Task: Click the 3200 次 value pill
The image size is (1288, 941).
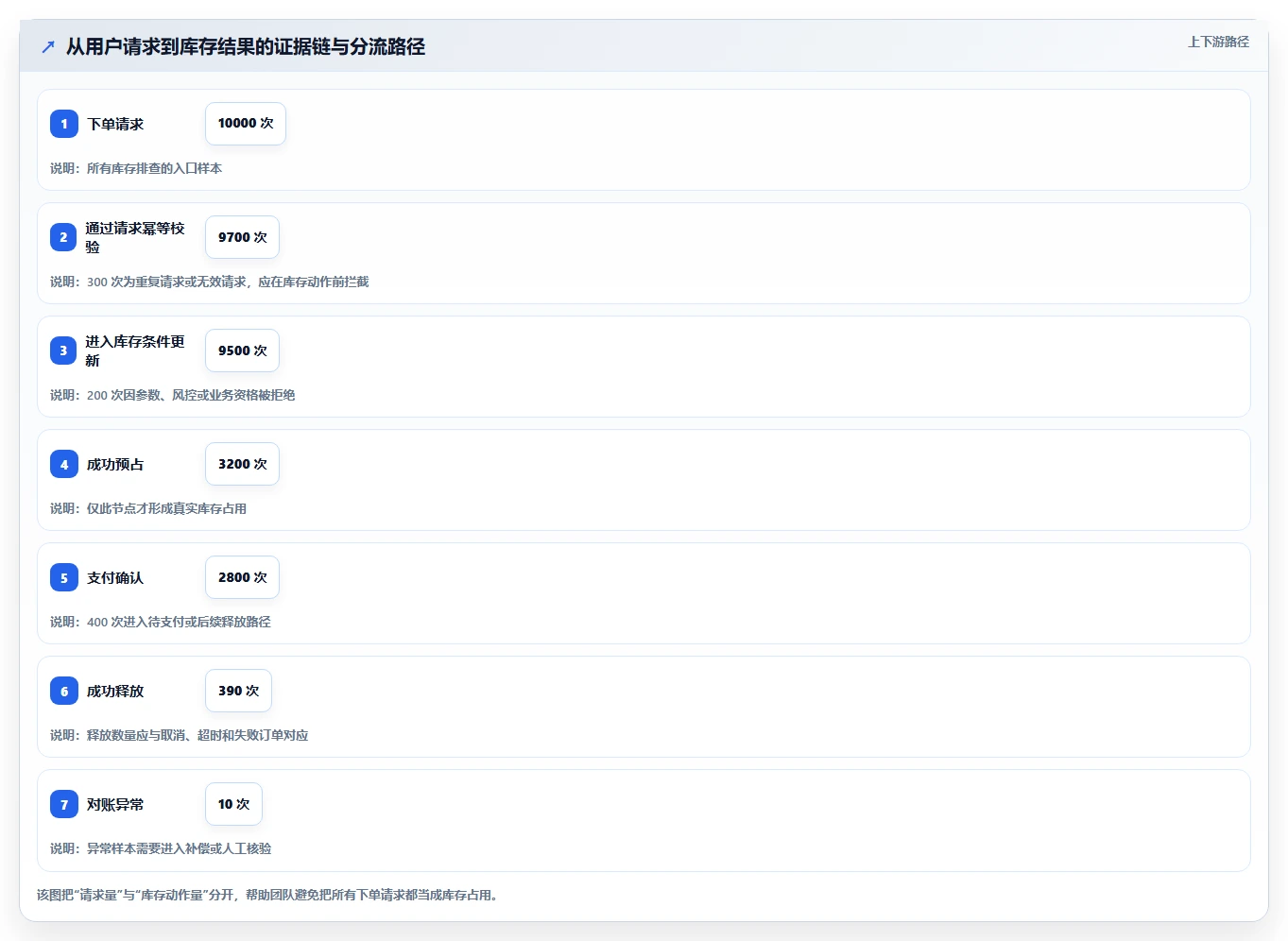Action: [x=242, y=464]
